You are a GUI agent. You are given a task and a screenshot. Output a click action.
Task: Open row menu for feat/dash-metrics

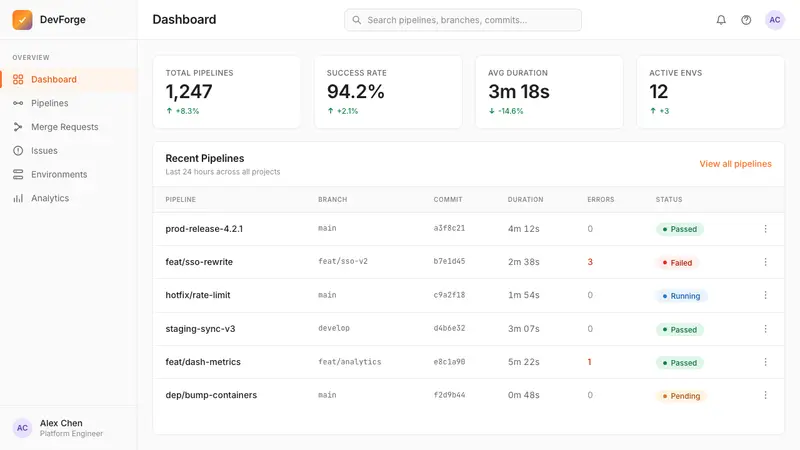coord(765,362)
